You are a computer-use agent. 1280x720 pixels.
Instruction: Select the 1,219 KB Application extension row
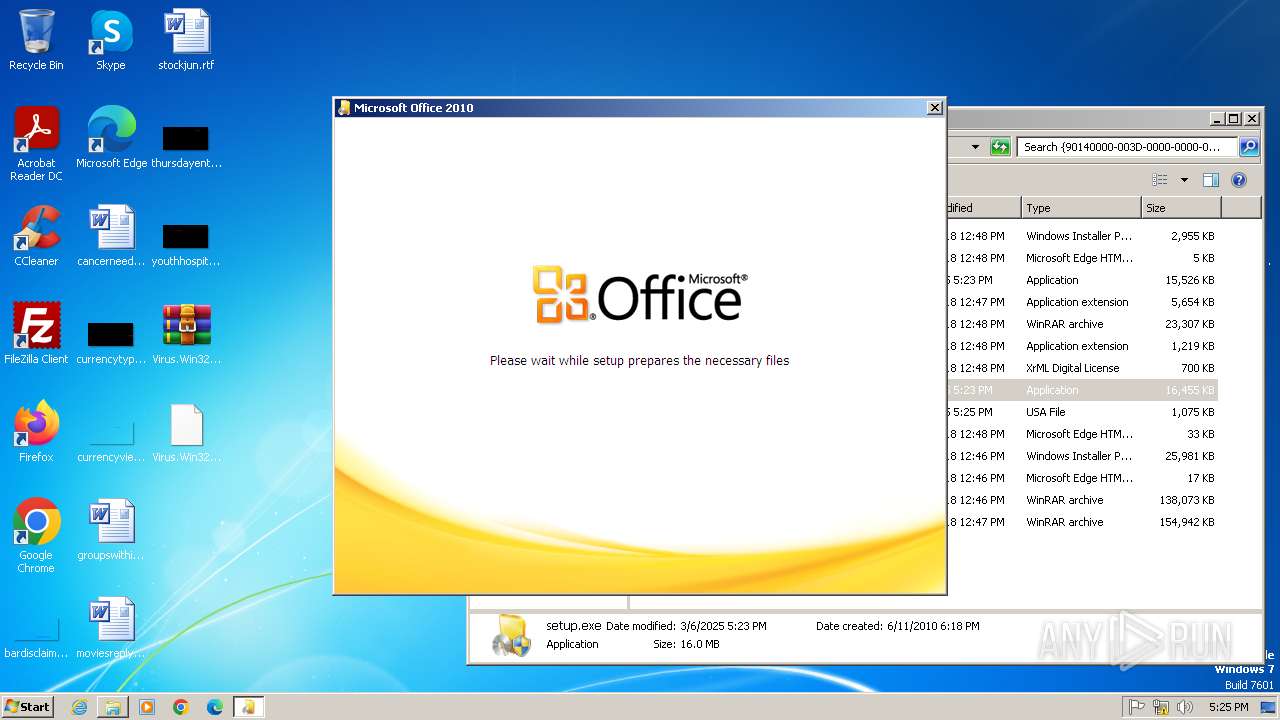1081,346
